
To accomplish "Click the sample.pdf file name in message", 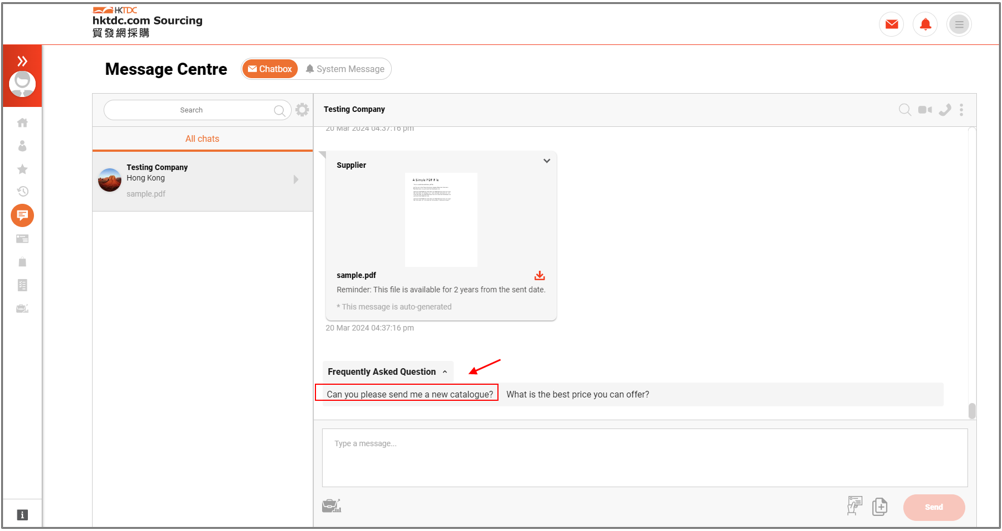I will pos(356,275).
